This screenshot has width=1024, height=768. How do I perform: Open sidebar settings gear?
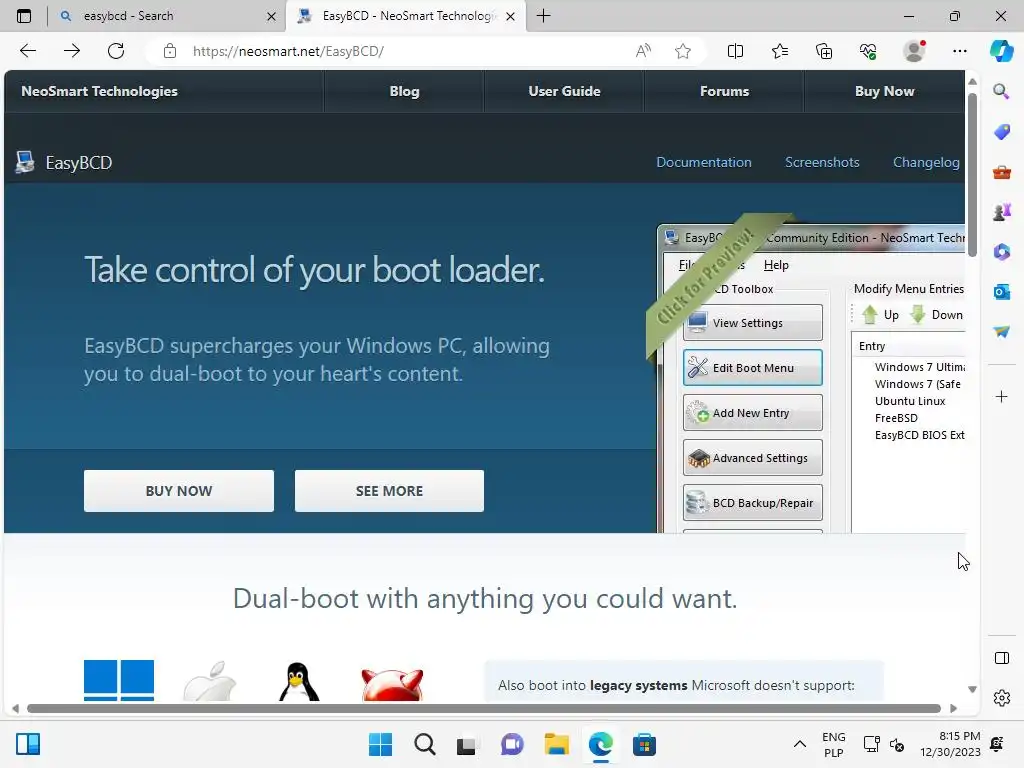1001,698
